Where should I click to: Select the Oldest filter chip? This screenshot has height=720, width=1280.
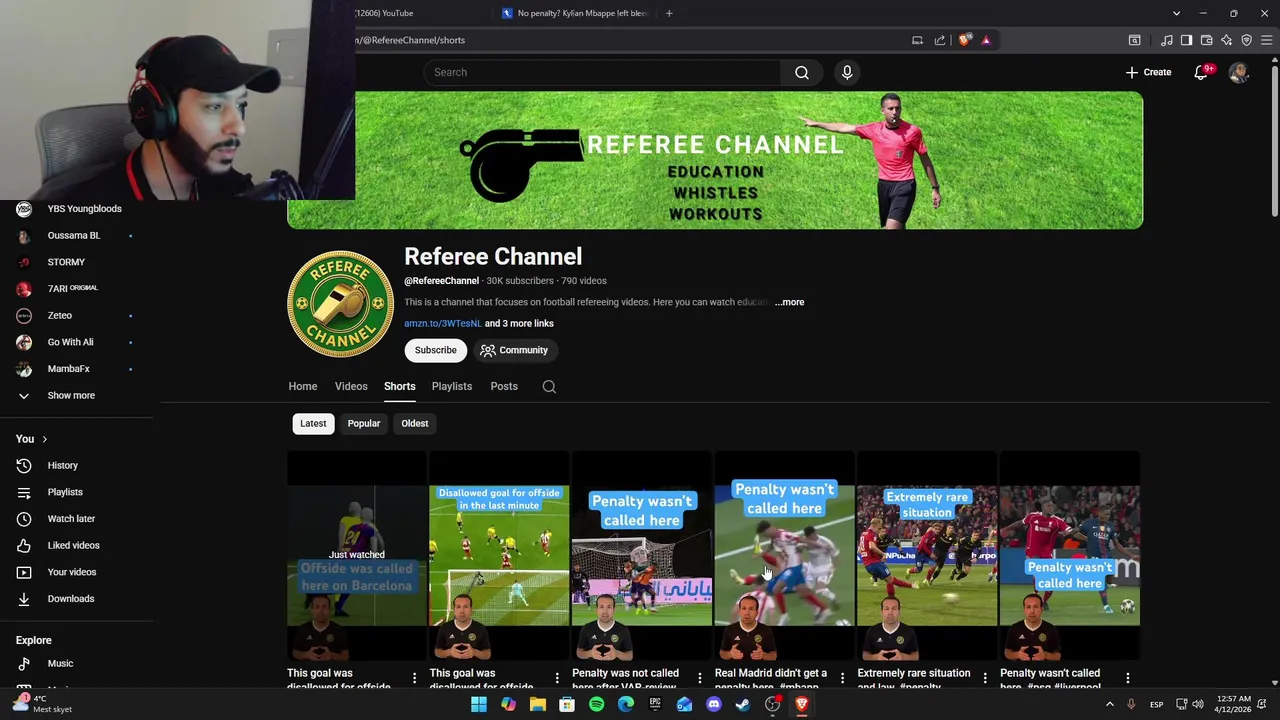click(415, 423)
